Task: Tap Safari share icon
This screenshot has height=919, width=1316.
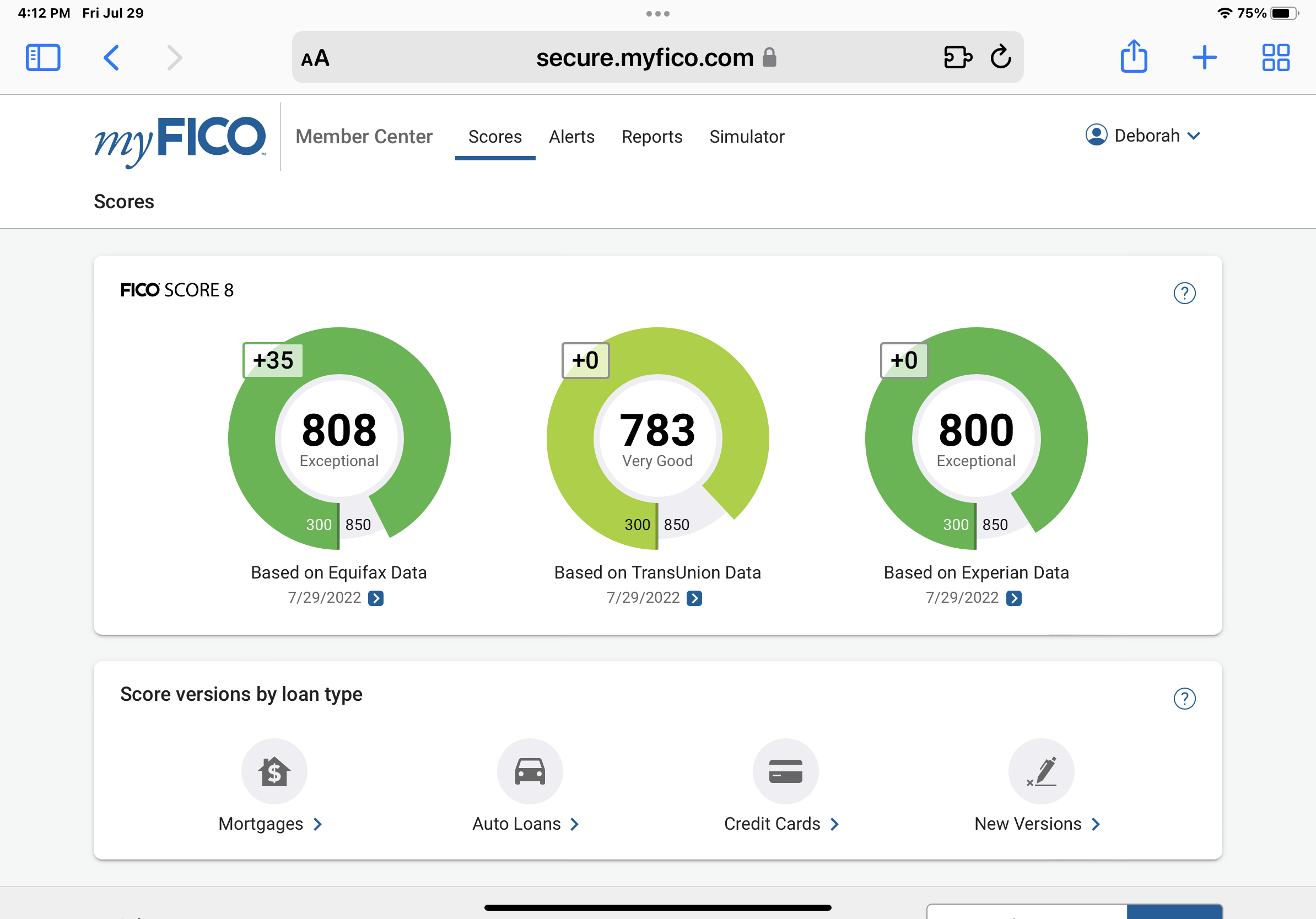Action: (1133, 57)
